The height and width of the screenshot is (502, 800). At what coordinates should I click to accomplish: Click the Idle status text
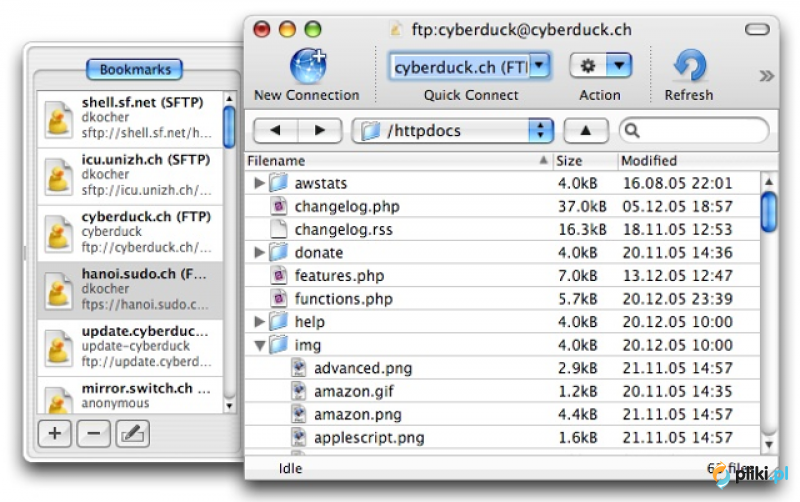coord(290,468)
